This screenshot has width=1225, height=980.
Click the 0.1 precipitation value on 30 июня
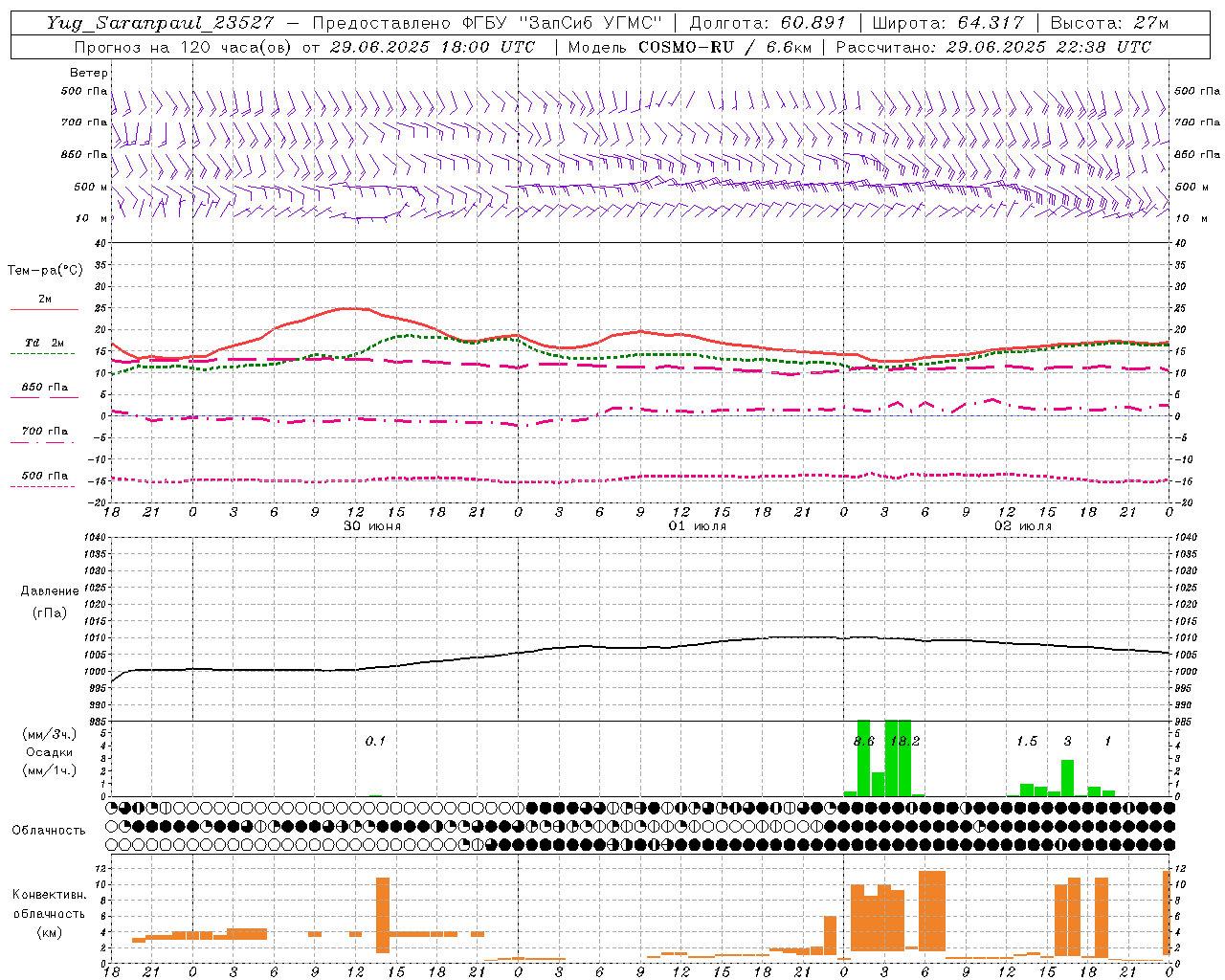[x=375, y=741]
